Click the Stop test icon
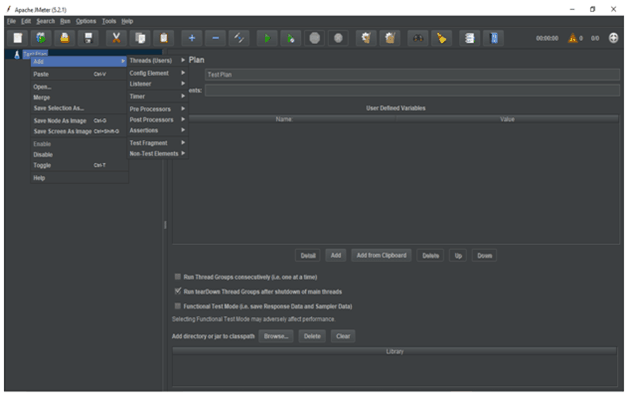This screenshot has width=628, height=396. coord(314,38)
